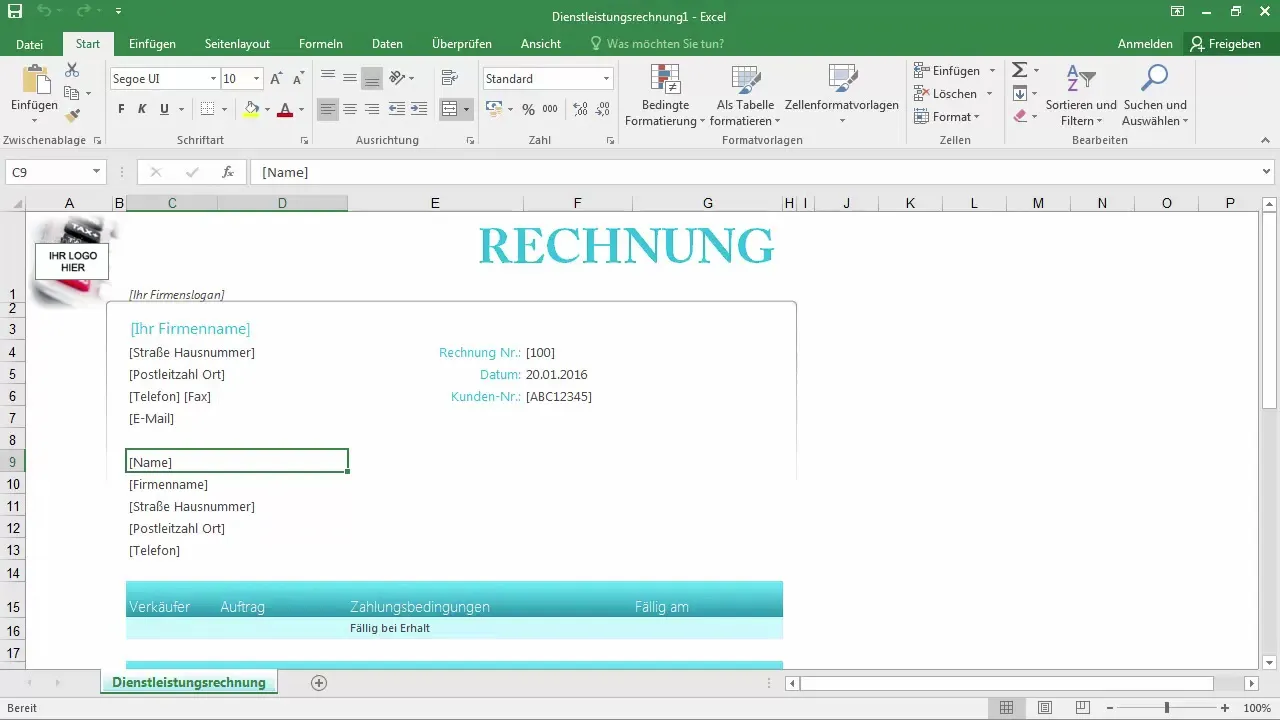Expand the Name Box dropdown arrow
1280x720 pixels.
(x=96, y=172)
